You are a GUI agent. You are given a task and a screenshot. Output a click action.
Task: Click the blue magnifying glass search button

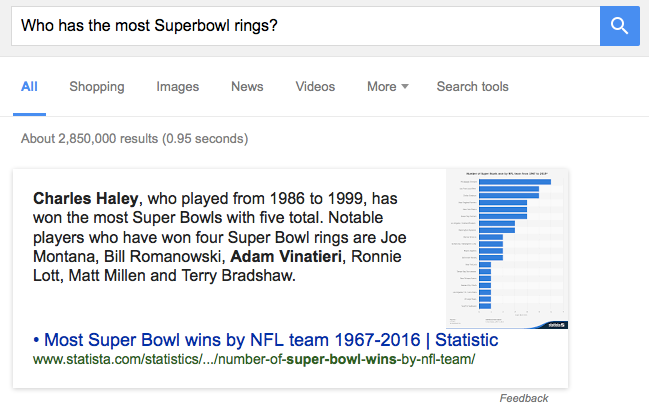(620, 26)
